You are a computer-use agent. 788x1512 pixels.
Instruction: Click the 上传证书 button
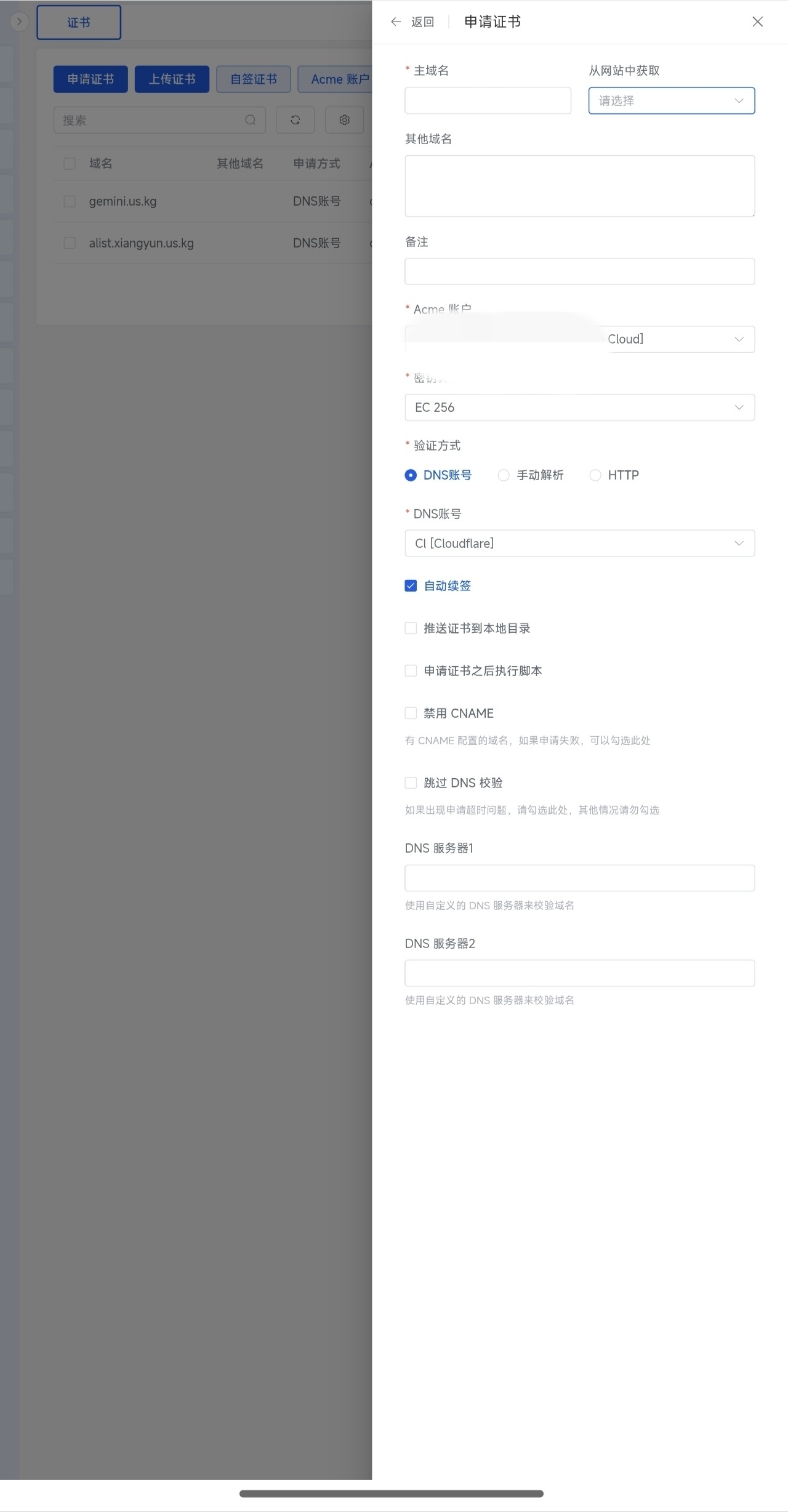(x=172, y=79)
